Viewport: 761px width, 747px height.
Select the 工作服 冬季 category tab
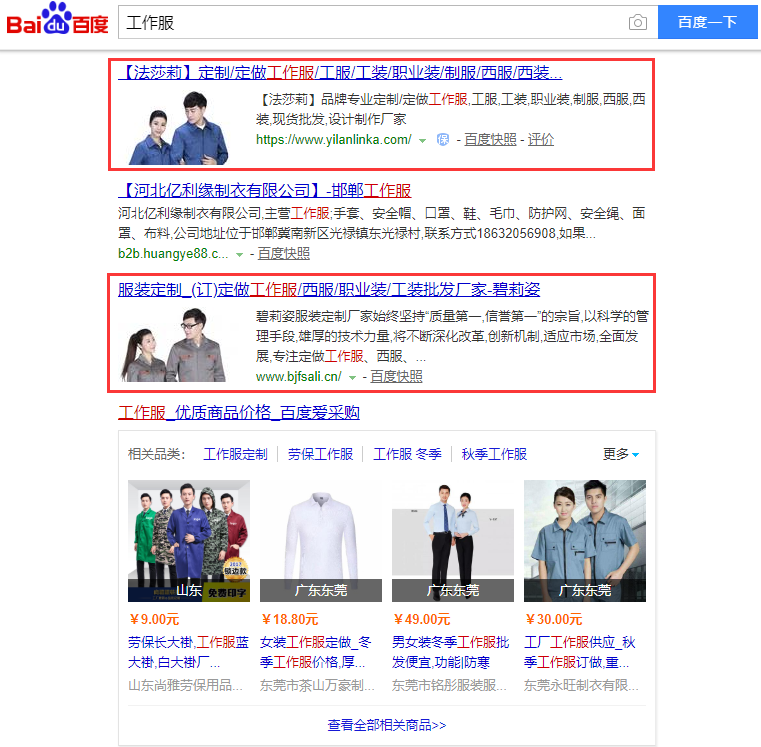point(407,454)
